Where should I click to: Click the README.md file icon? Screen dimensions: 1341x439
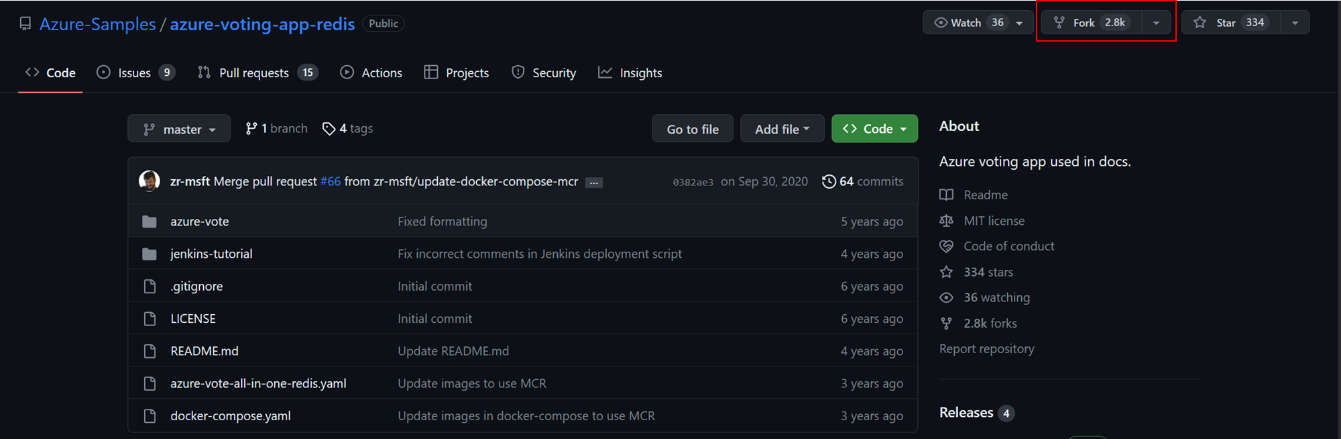(x=150, y=351)
